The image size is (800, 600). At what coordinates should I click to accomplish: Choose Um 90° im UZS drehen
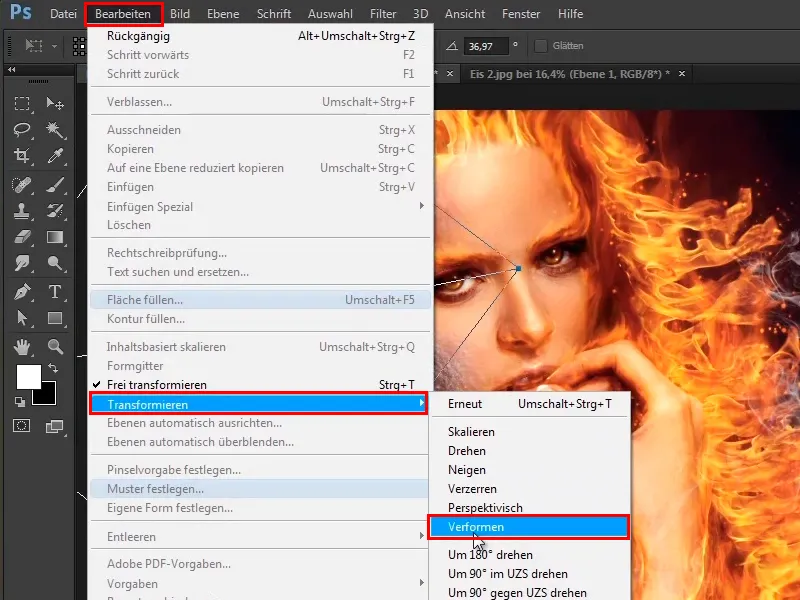pyautogui.click(x=531, y=574)
